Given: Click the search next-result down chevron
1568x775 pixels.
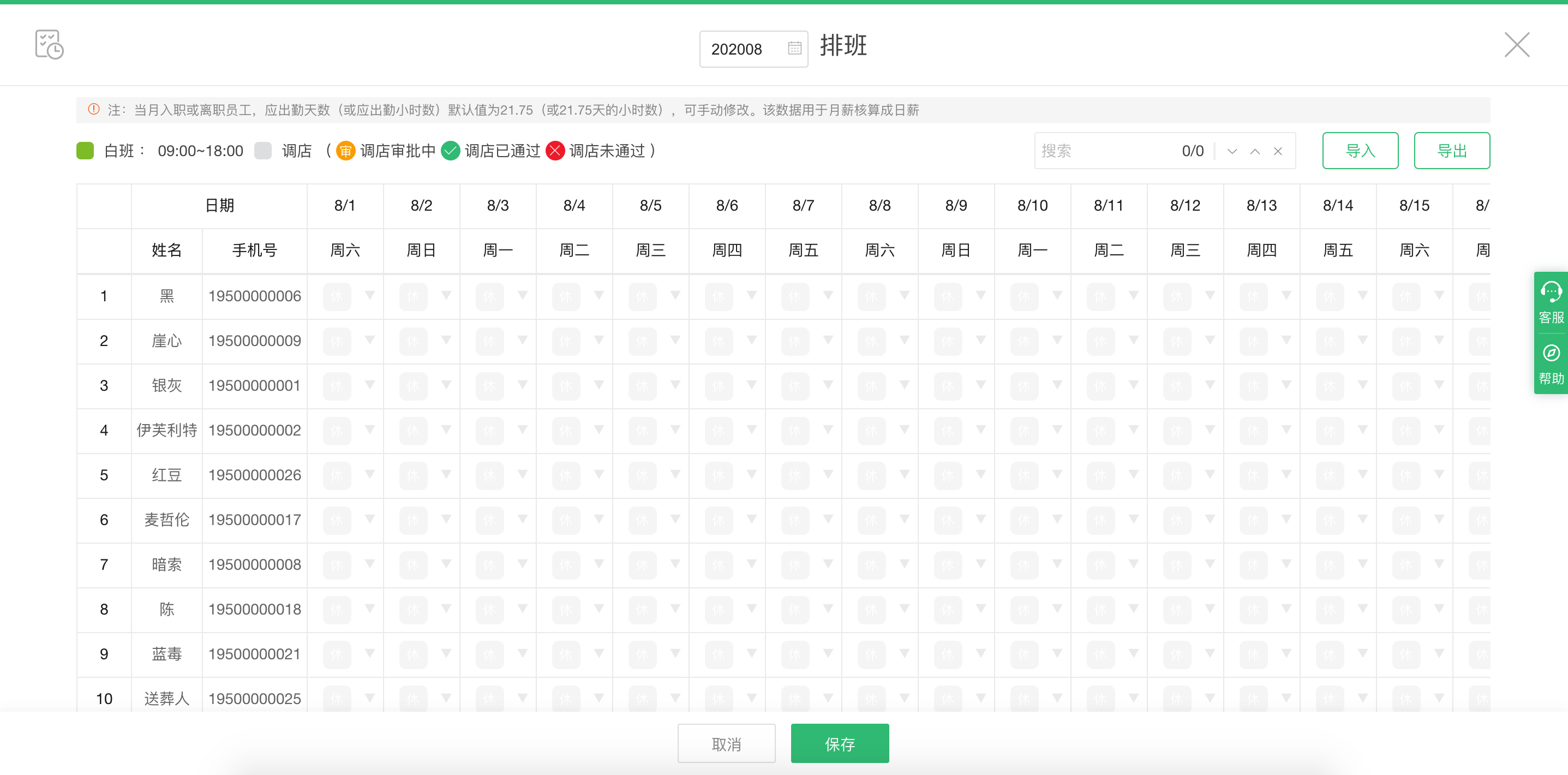Looking at the screenshot, I should point(1232,151).
